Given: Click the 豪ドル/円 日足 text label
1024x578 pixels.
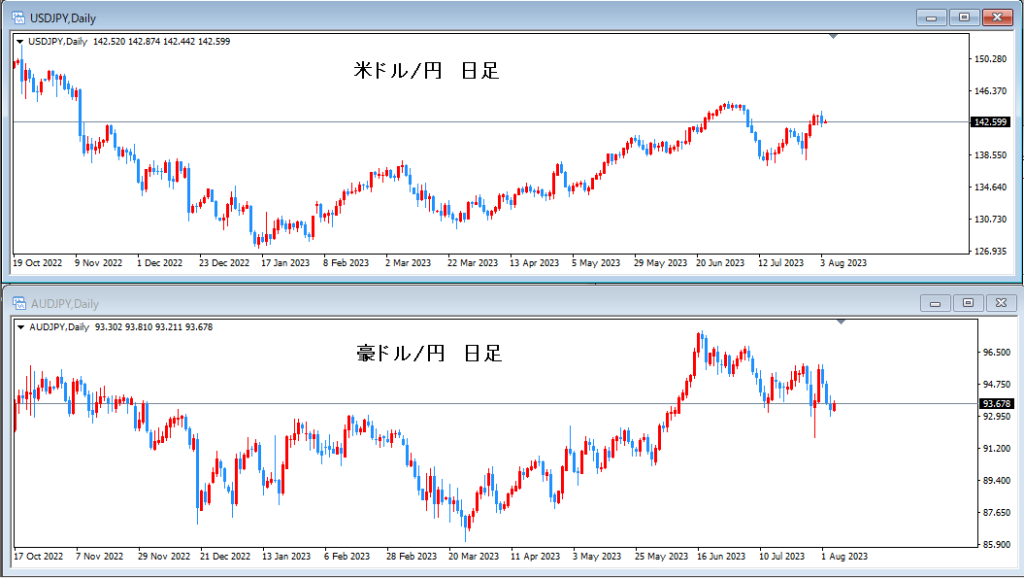Looking at the screenshot, I should pyautogui.click(x=429, y=354).
